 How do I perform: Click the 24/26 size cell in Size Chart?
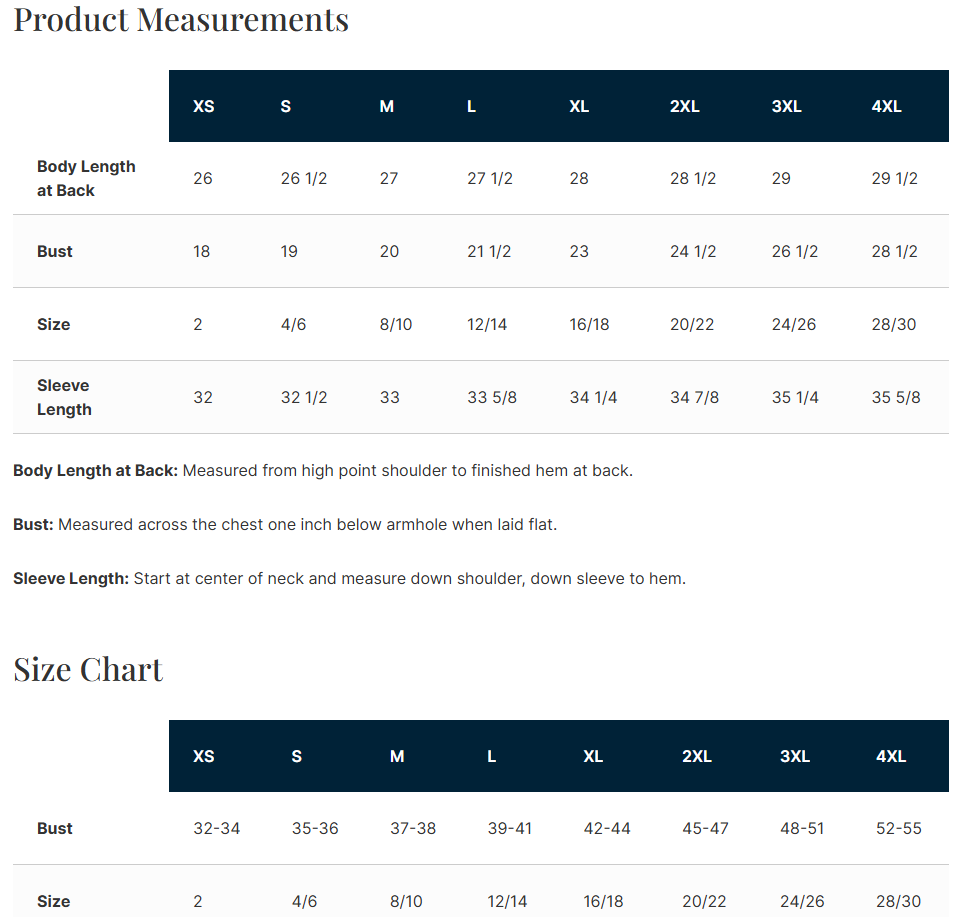tap(802, 901)
